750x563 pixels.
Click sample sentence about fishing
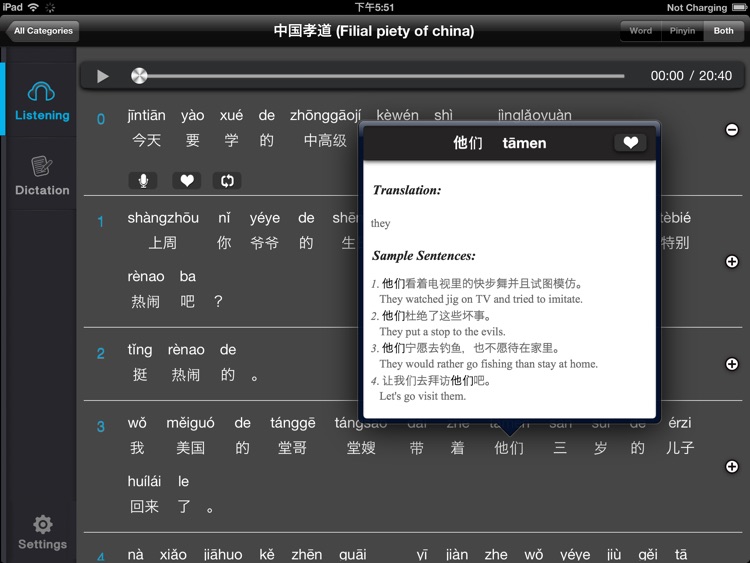[488, 364]
